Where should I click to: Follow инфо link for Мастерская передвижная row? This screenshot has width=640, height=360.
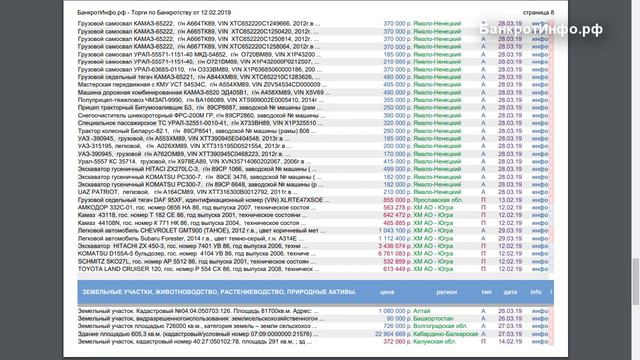point(540,85)
